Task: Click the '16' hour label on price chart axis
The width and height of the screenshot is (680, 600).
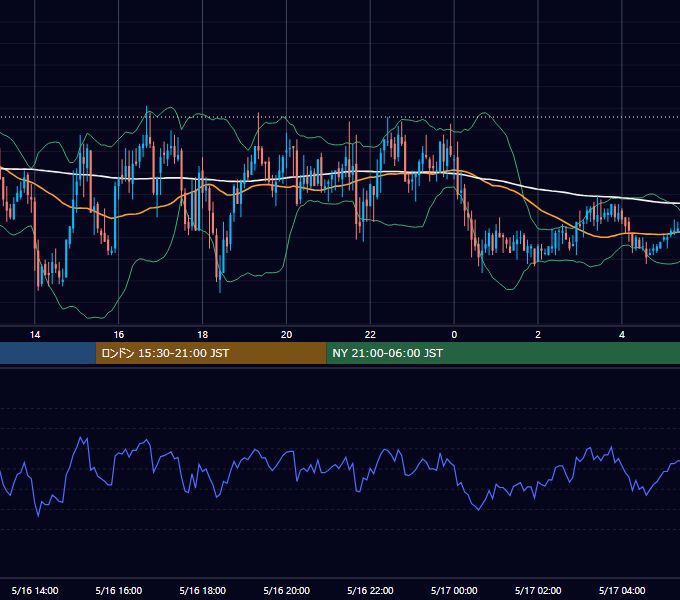Action: pos(118,335)
